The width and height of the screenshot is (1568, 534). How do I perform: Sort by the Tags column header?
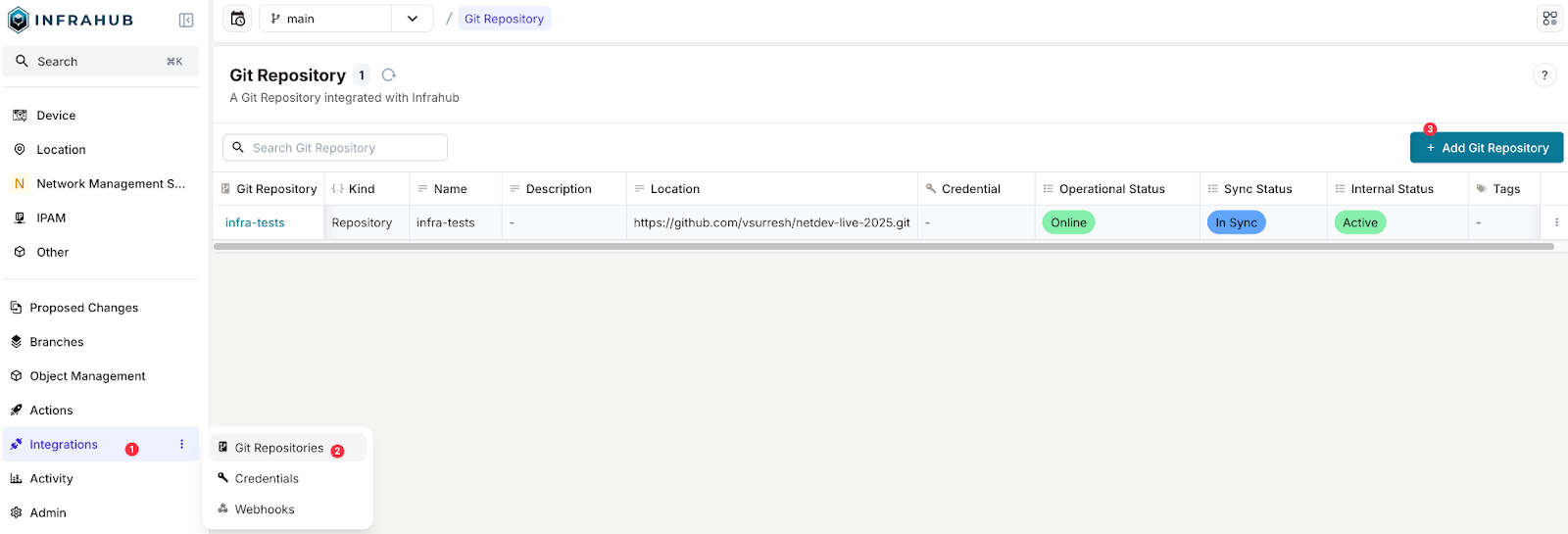[1504, 189]
